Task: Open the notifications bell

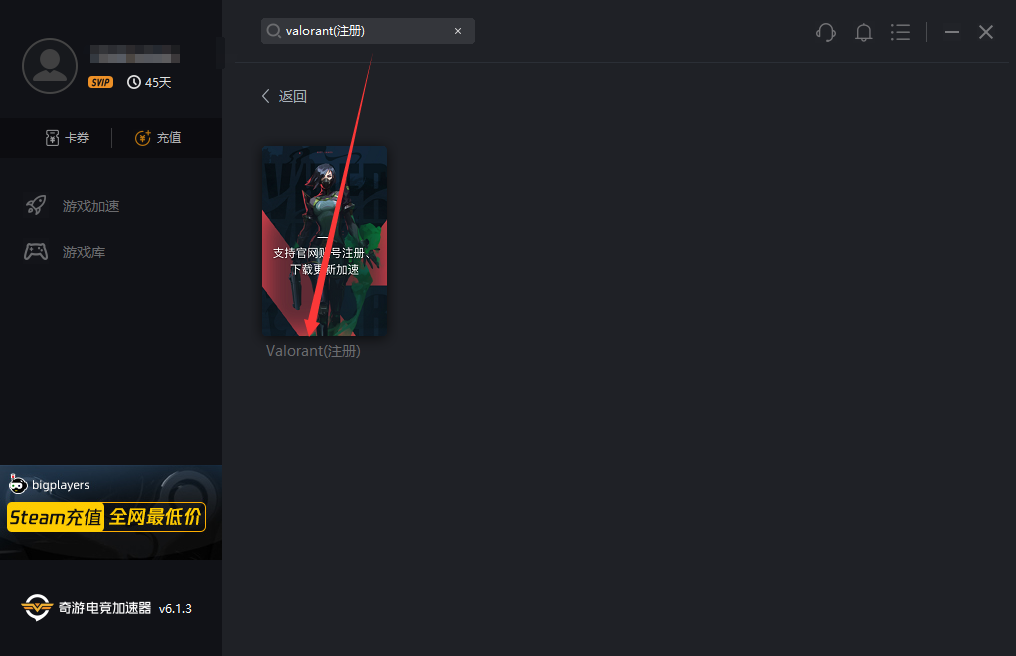Action: pos(863,32)
